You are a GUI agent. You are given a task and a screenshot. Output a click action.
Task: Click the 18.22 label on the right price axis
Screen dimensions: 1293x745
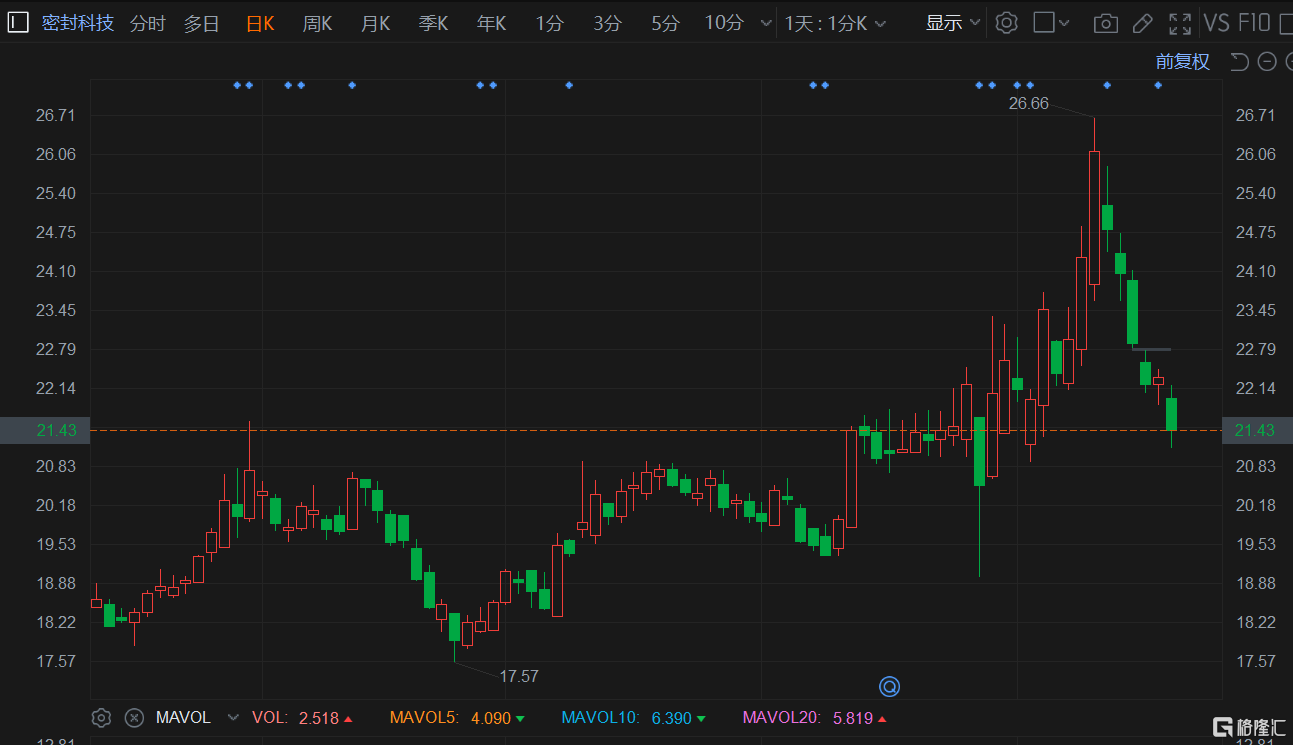point(1256,622)
